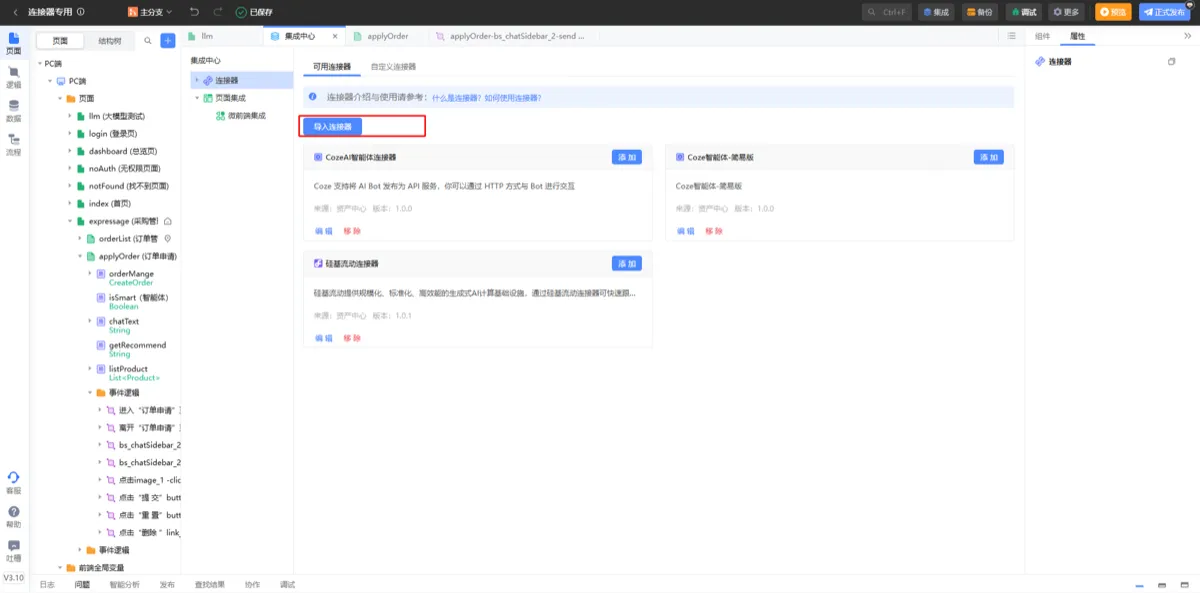
Task: Click the back arrow beside 连接器专用
Action: coord(15,12)
